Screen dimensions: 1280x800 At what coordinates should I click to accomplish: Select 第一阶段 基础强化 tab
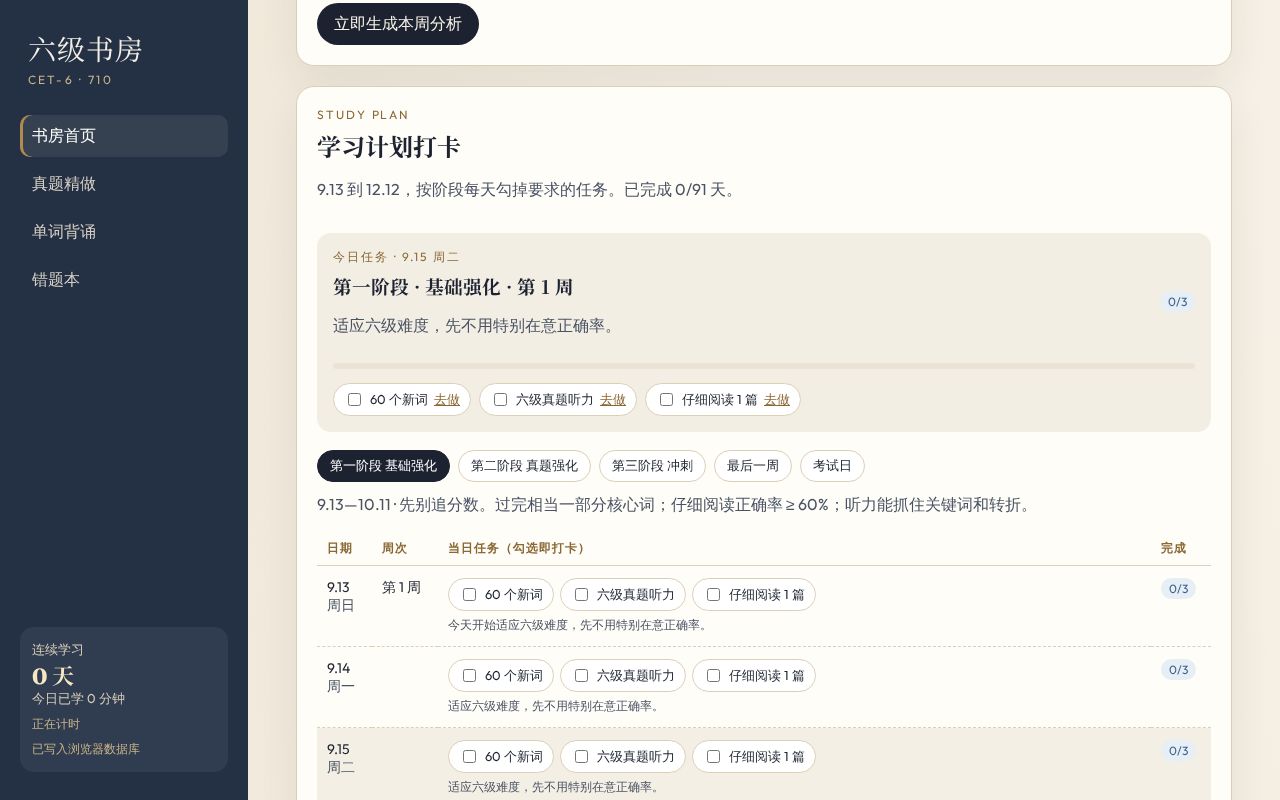click(x=383, y=466)
